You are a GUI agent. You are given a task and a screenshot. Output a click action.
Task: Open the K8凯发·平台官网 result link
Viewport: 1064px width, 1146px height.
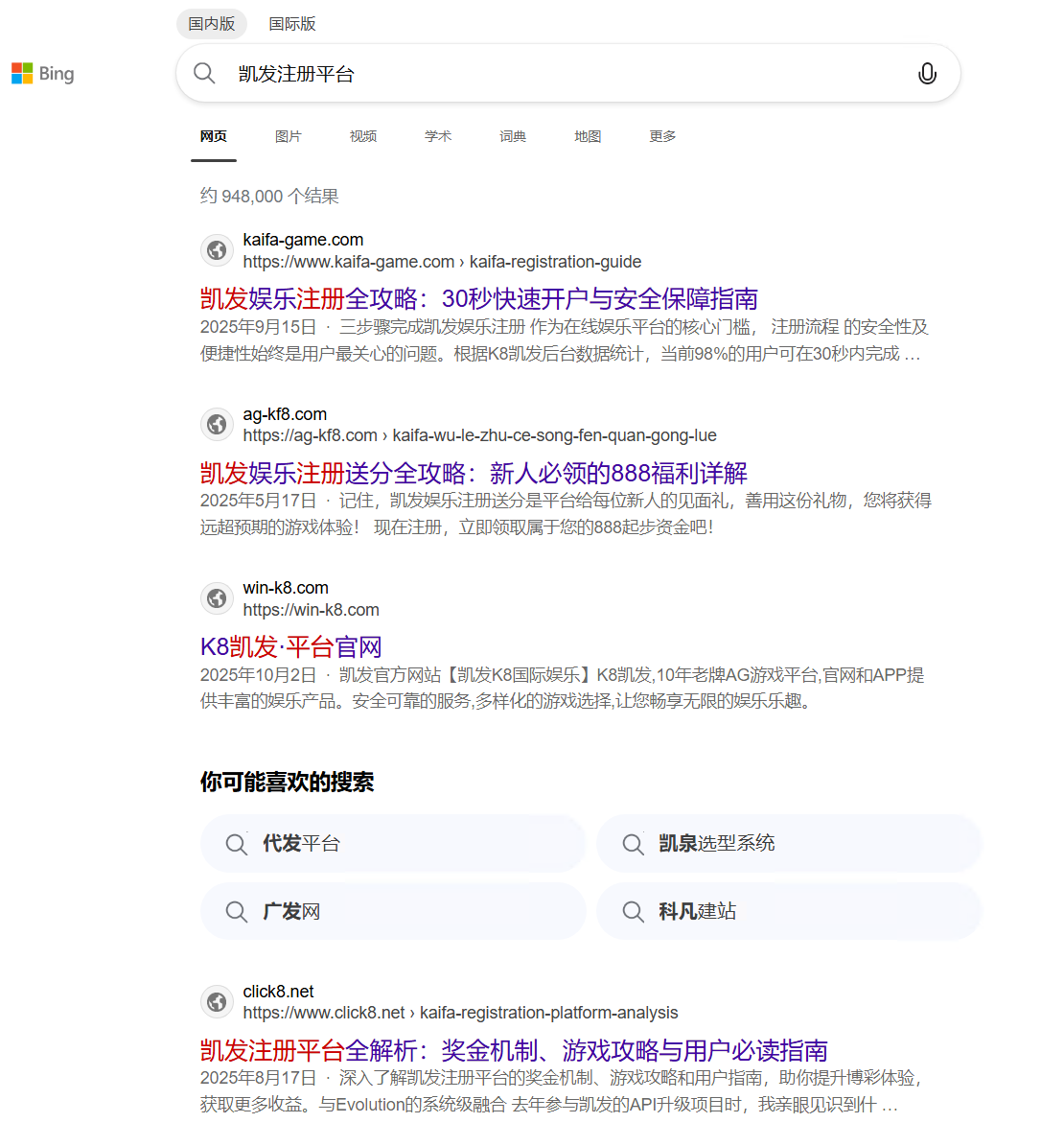pyautogui.click(x=290, y=646)
